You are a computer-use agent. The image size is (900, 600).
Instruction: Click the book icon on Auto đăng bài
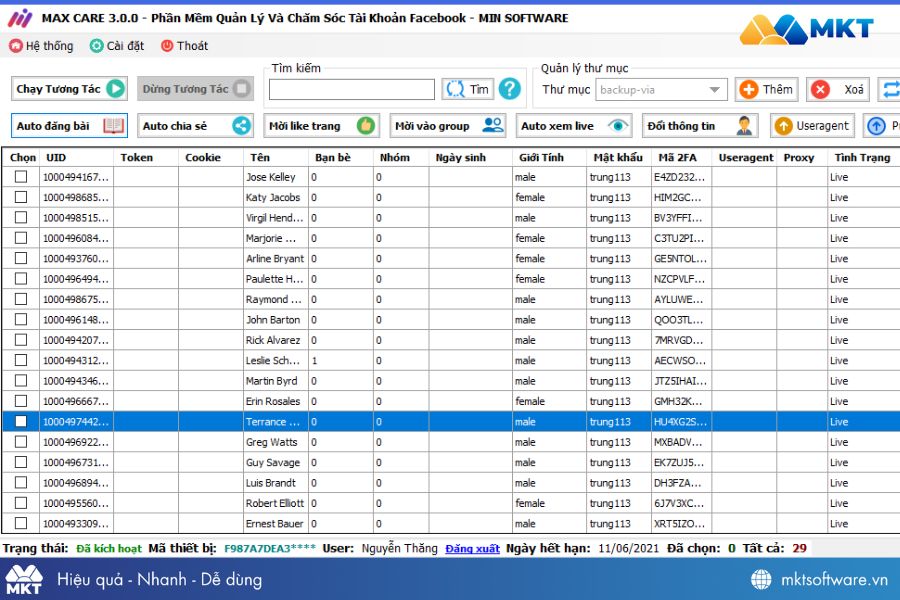[113, 126]
